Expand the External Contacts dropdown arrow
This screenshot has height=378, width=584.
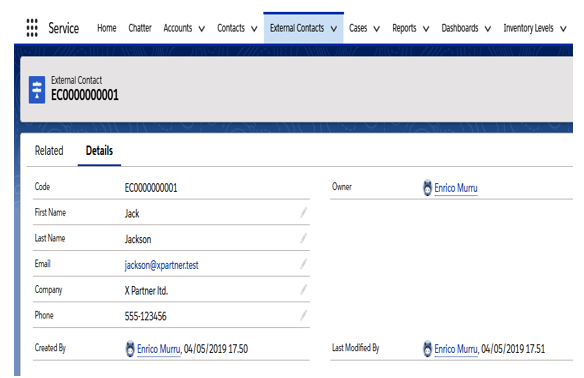tap(334, 29)
